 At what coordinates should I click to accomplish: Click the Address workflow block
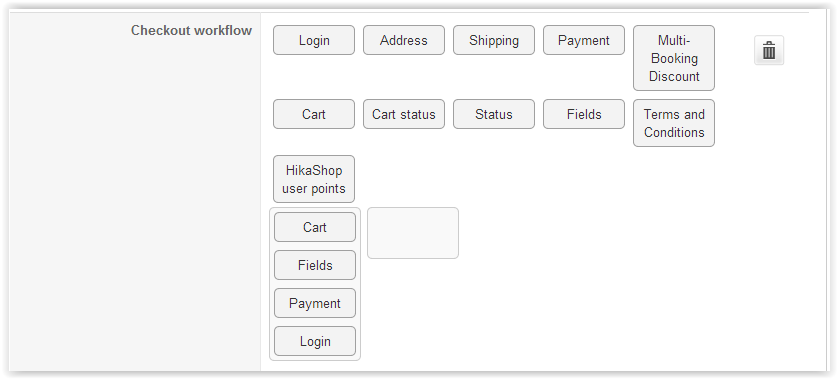pyautogui.click(x=404, y=40)
